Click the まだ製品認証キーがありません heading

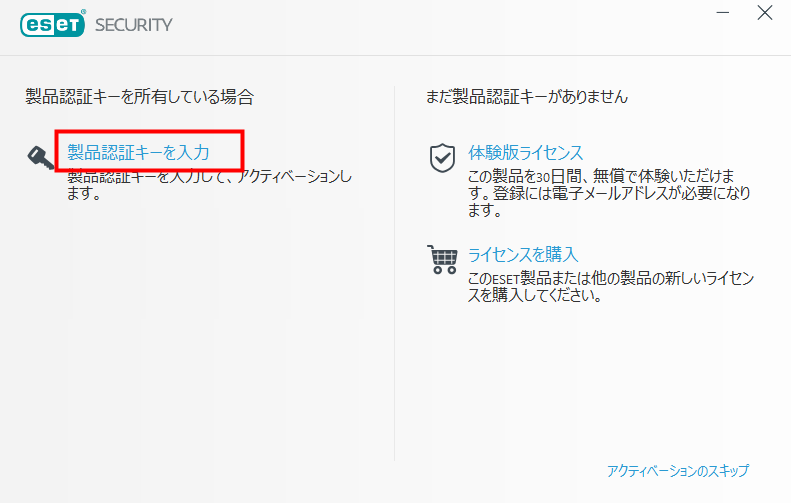(527, 96)
